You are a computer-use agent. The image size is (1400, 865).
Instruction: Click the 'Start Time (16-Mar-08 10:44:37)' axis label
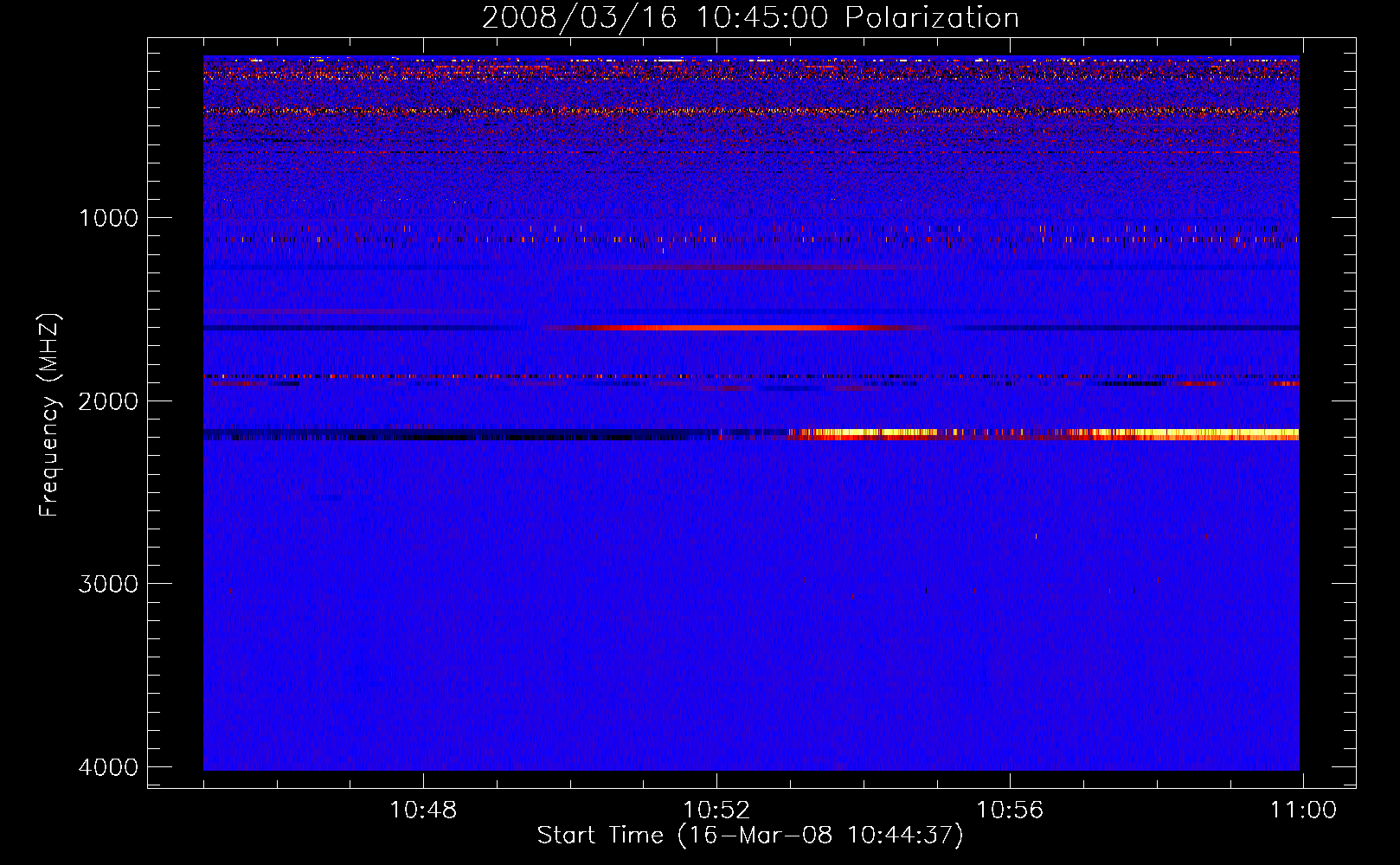(x=750, y=836)
